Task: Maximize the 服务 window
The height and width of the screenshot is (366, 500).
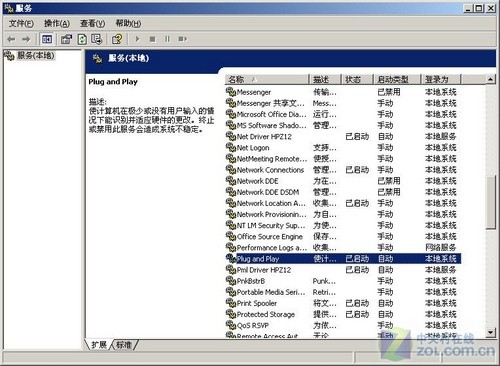Action: pos(479,8)
